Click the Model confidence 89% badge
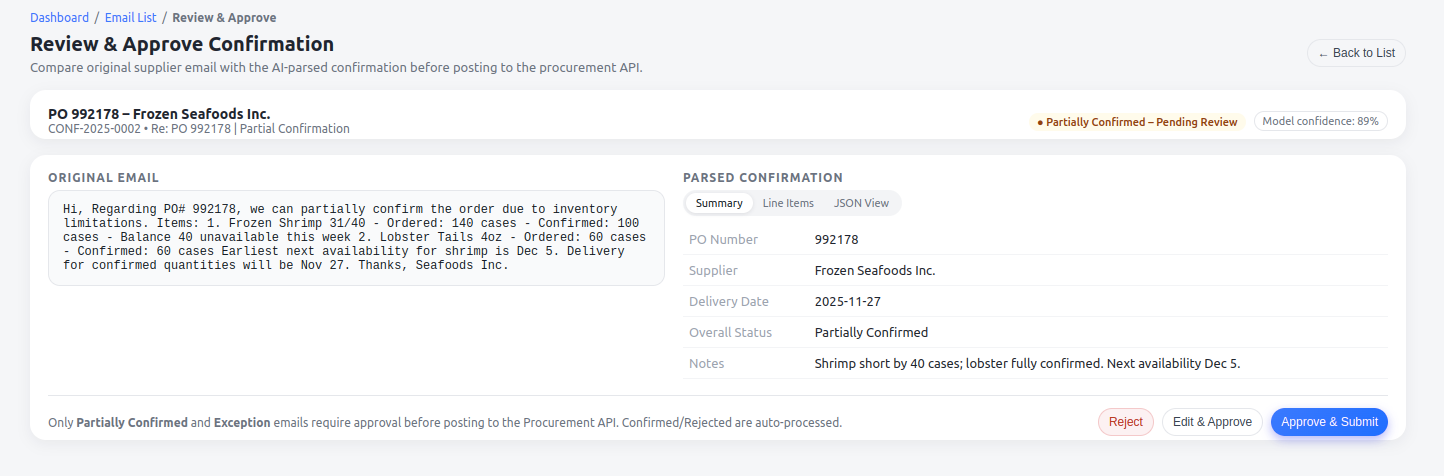This screenshot has width=1444, height=476. tap(1320, 121)
